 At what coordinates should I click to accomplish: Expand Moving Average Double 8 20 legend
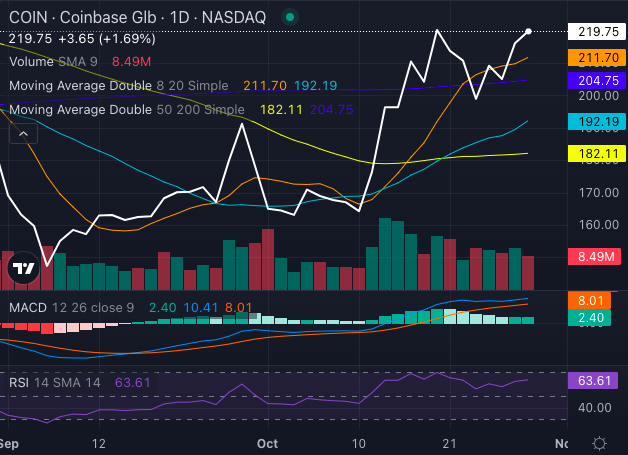pos(120,86)
